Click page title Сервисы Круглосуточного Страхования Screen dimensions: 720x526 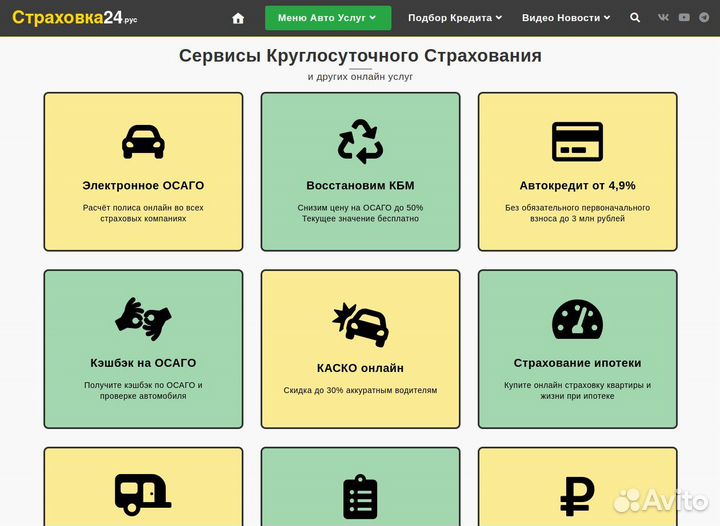[x=360, y=56]
